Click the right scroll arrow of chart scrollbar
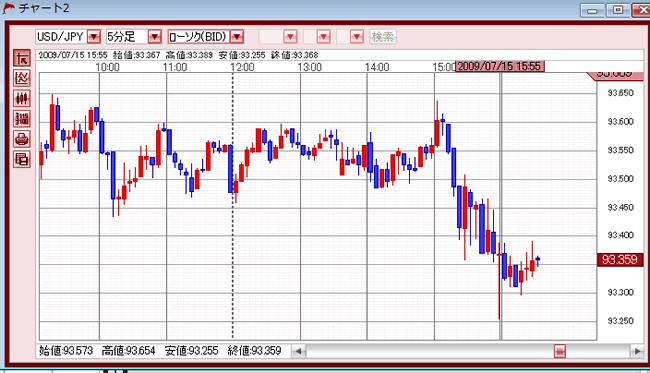 (637, 352)
